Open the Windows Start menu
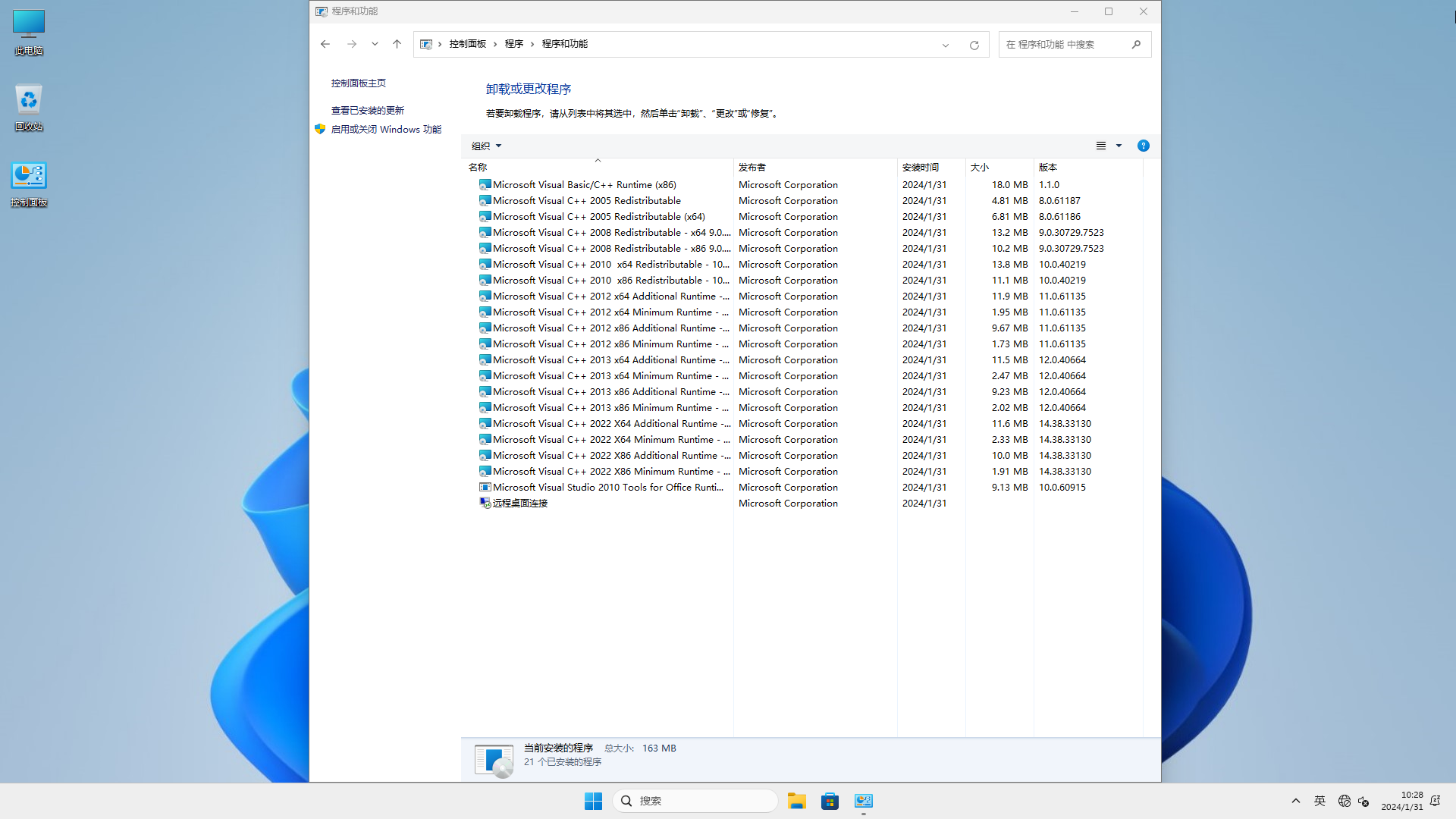Viewport: 1456px width, 819px height. (x=592, y=800)
